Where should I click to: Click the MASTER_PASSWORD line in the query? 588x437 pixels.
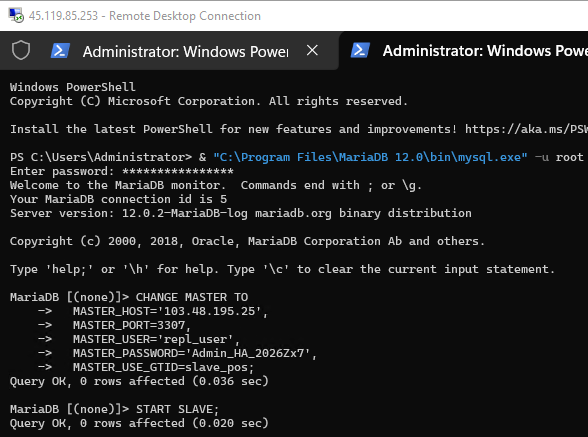(195, 353)
